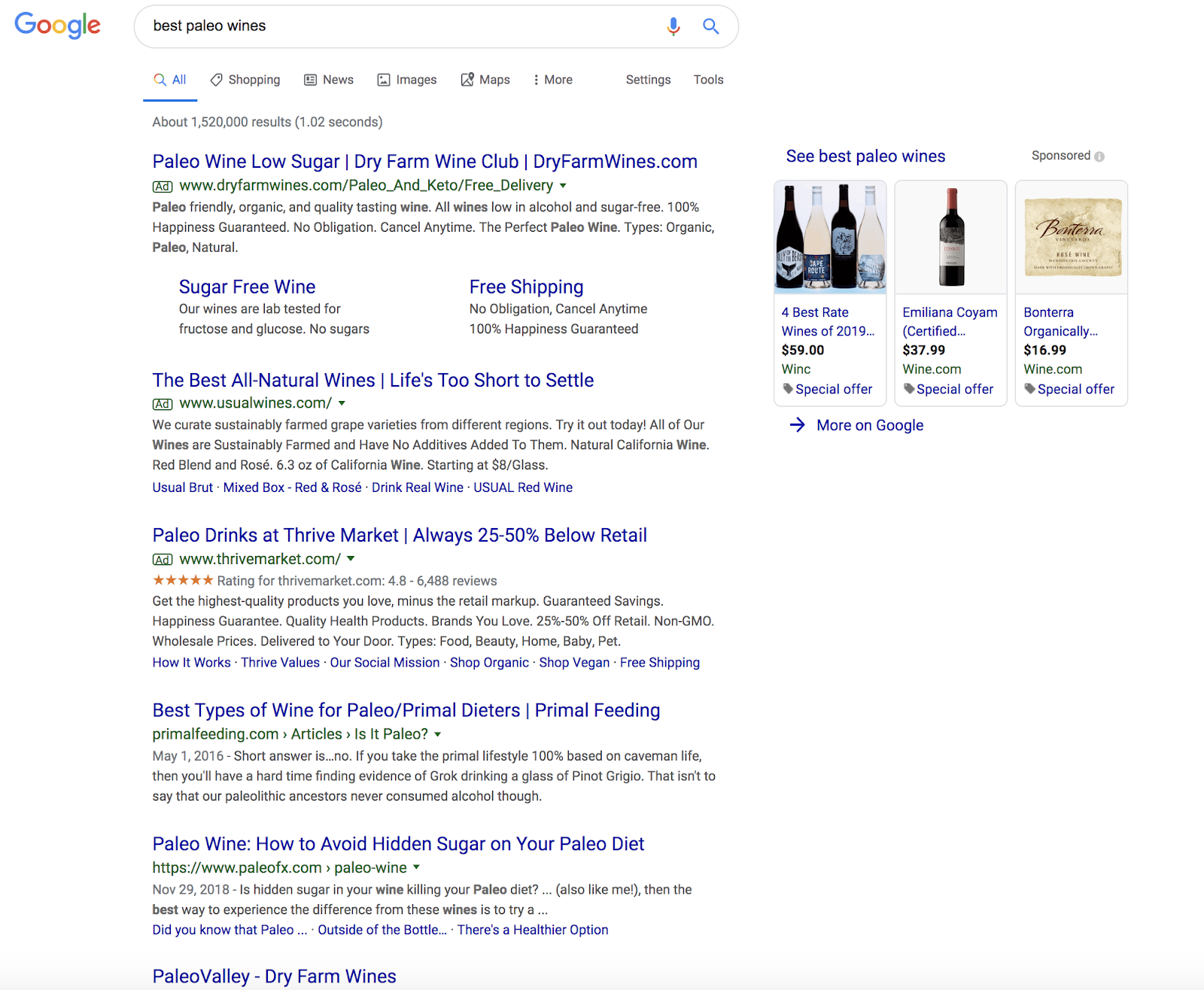
Task: Click the Thrive Market star rating
Action: pyautogui.click(x=183, y=580)
